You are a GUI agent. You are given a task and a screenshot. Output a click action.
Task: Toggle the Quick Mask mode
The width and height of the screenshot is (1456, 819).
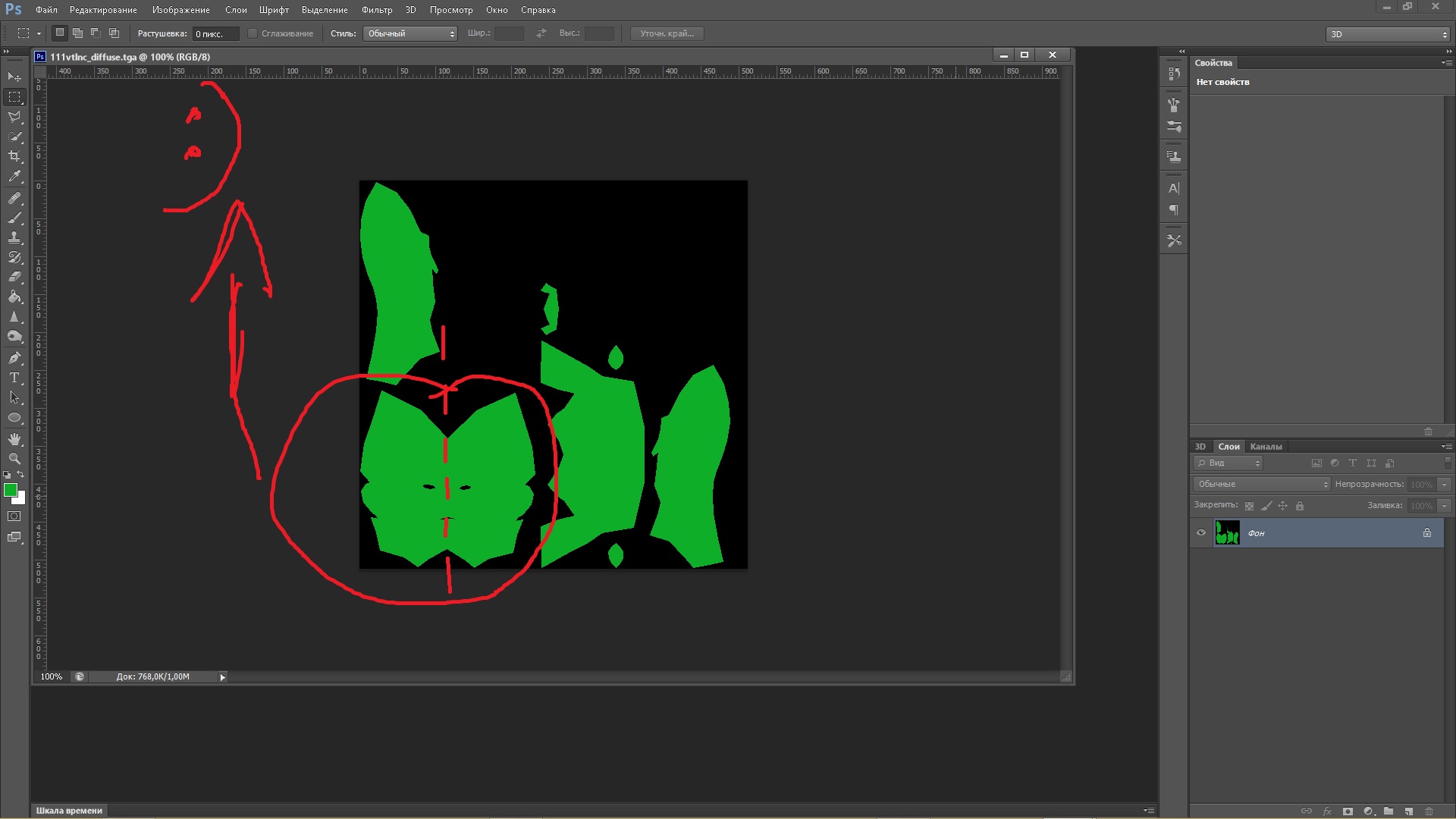click(14, 516)
